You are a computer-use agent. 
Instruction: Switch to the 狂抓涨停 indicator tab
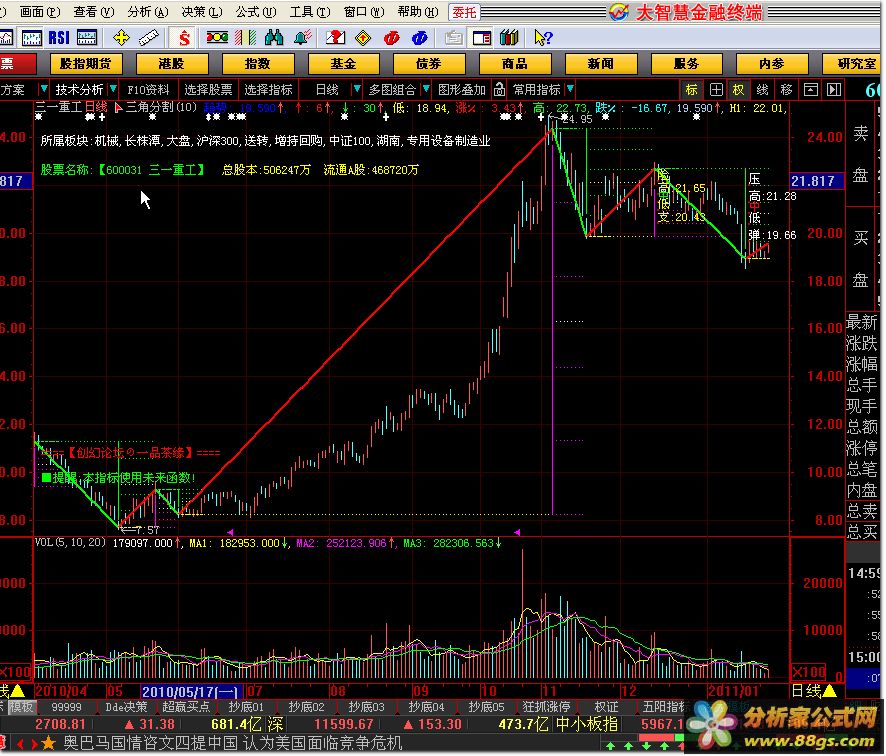point(546,707)
